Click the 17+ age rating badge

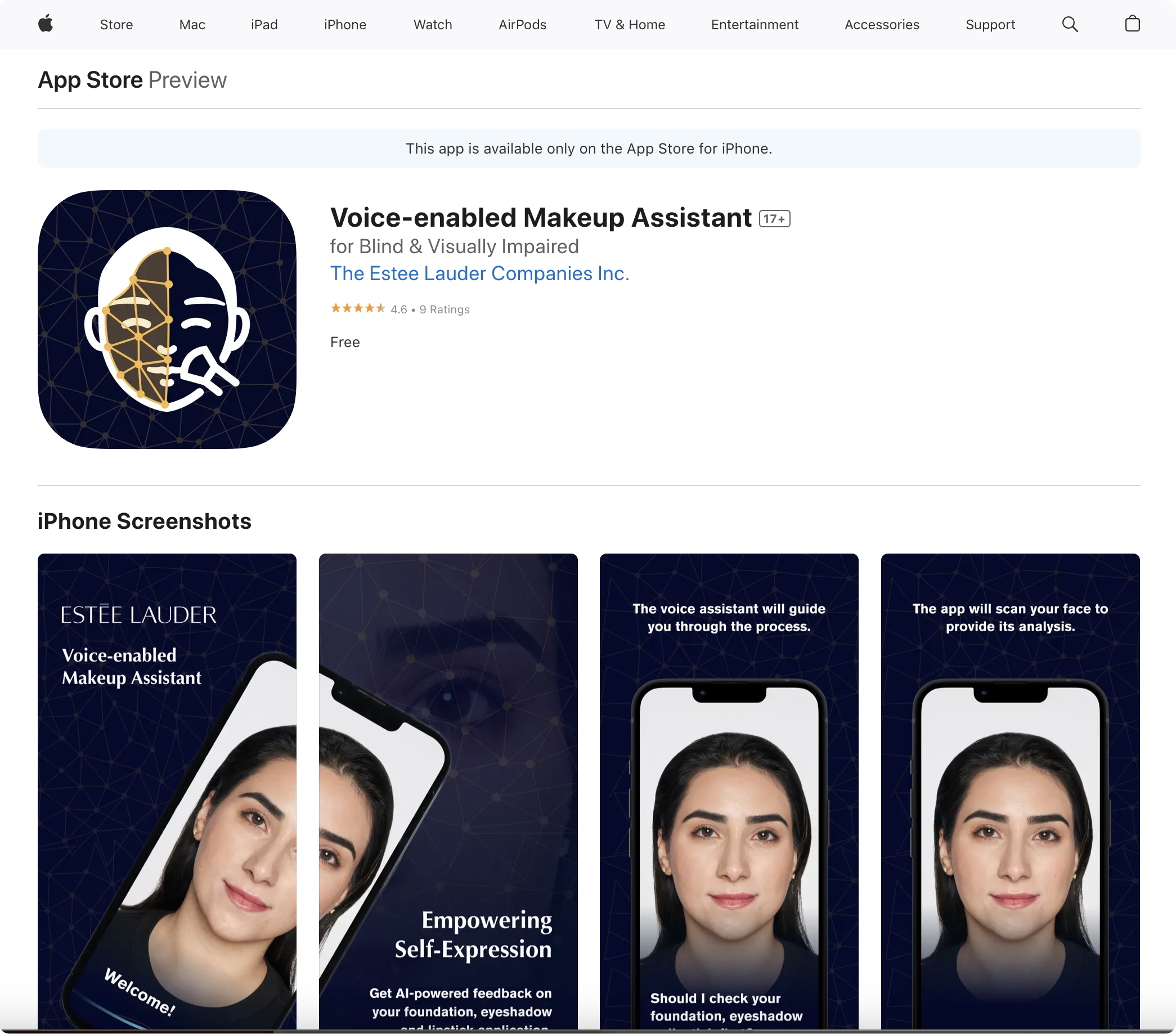[774, 219]
